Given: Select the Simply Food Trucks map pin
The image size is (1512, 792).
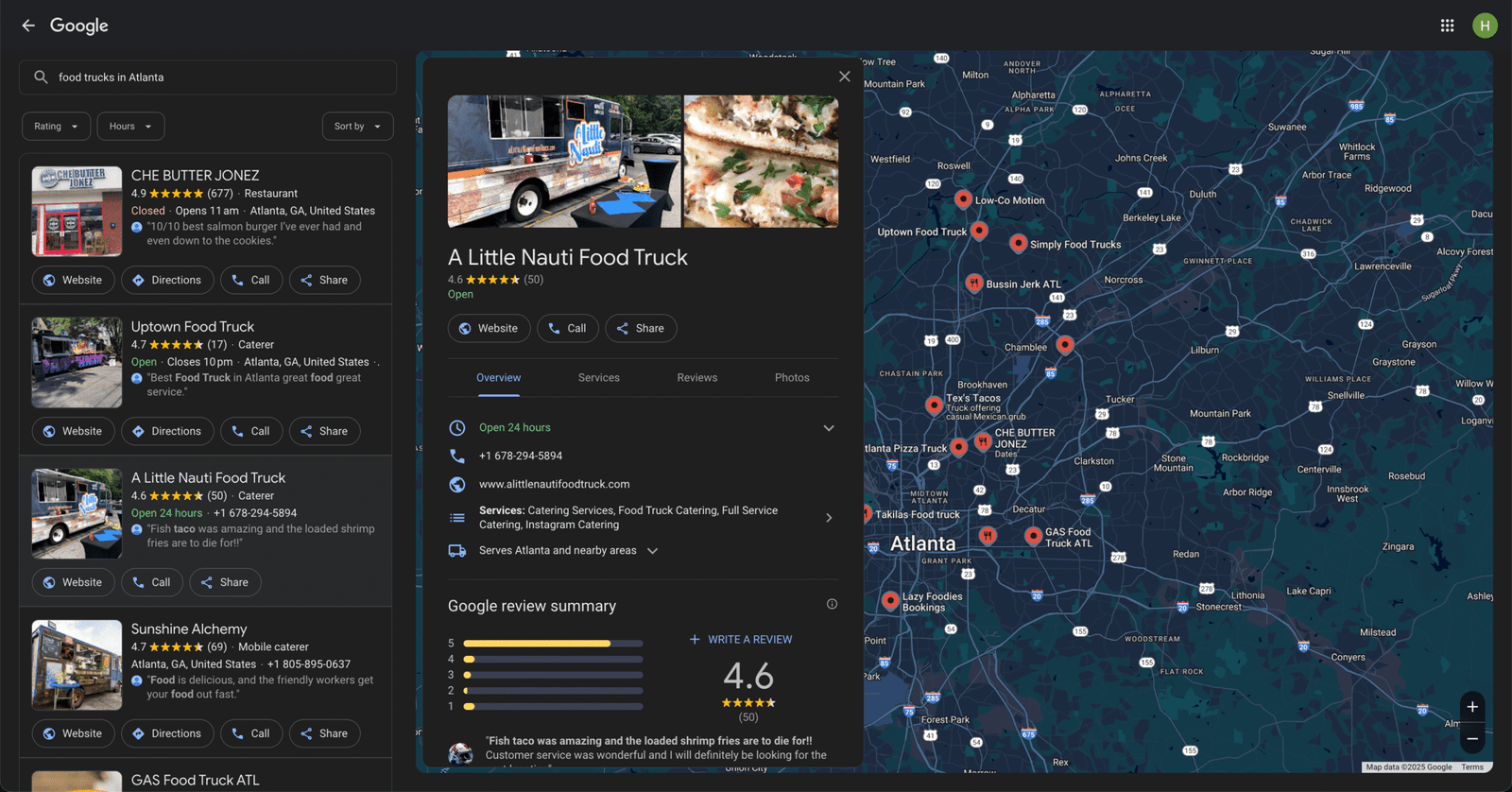Looking at the screenshot, I should pos(1018,243).
